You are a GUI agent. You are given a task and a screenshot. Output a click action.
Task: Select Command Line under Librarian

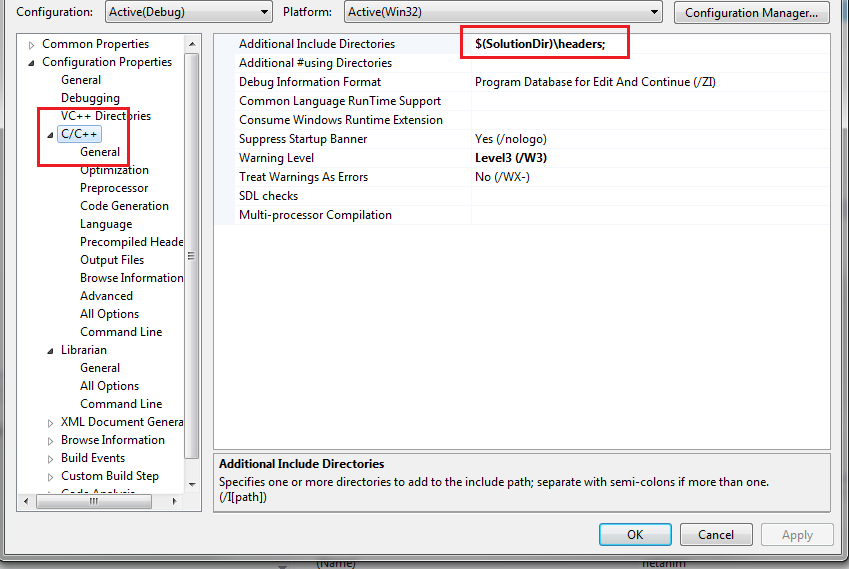click(121, 404)
